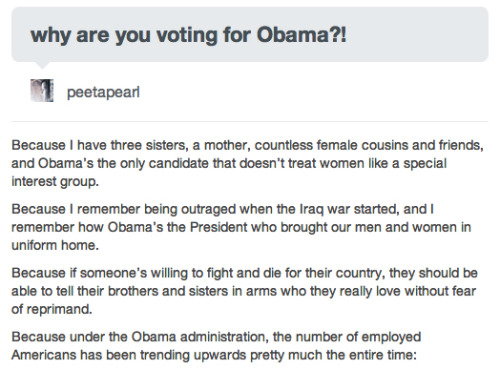Click the text 'of reprimand.'
Screen dimensions: 500x370
pos(52,309)
